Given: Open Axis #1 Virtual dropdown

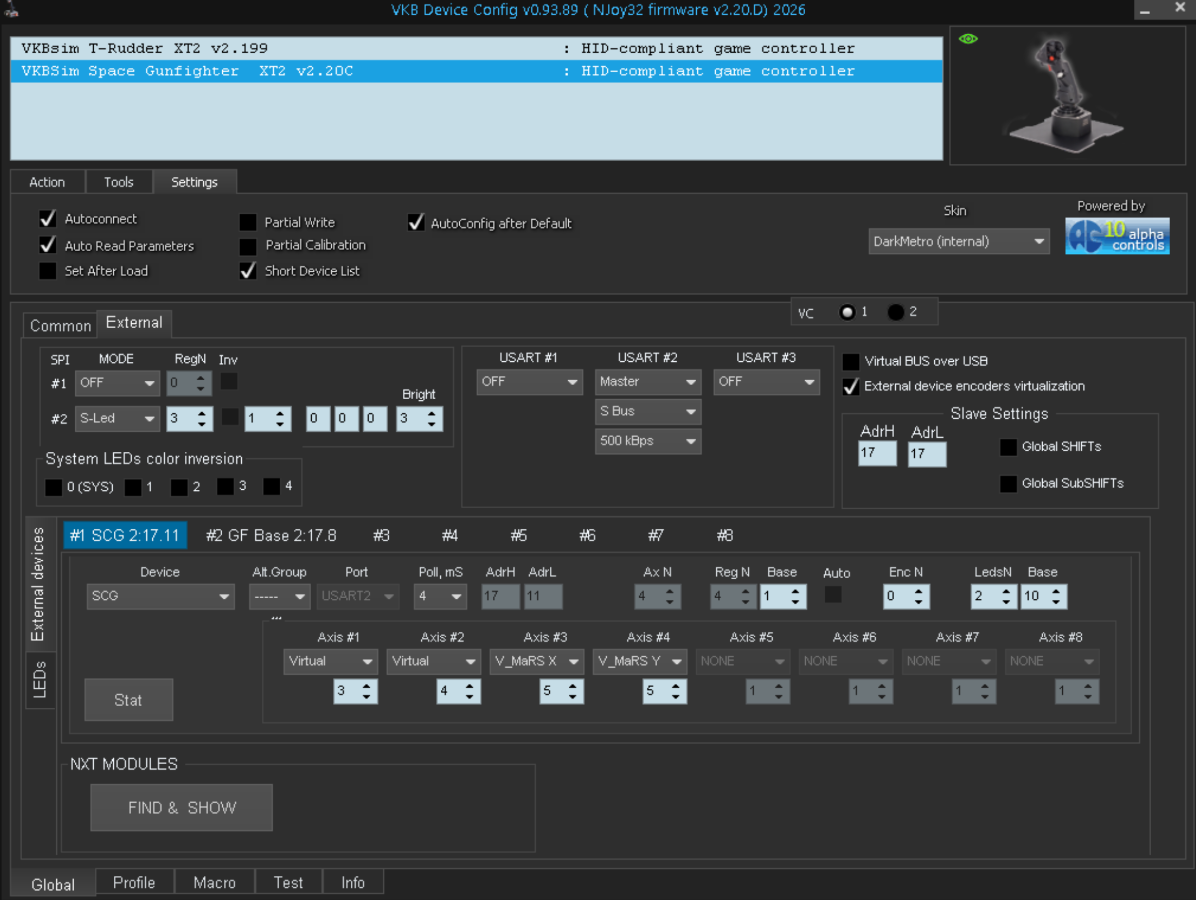Looking at the screenshot, I should point(330,661).
